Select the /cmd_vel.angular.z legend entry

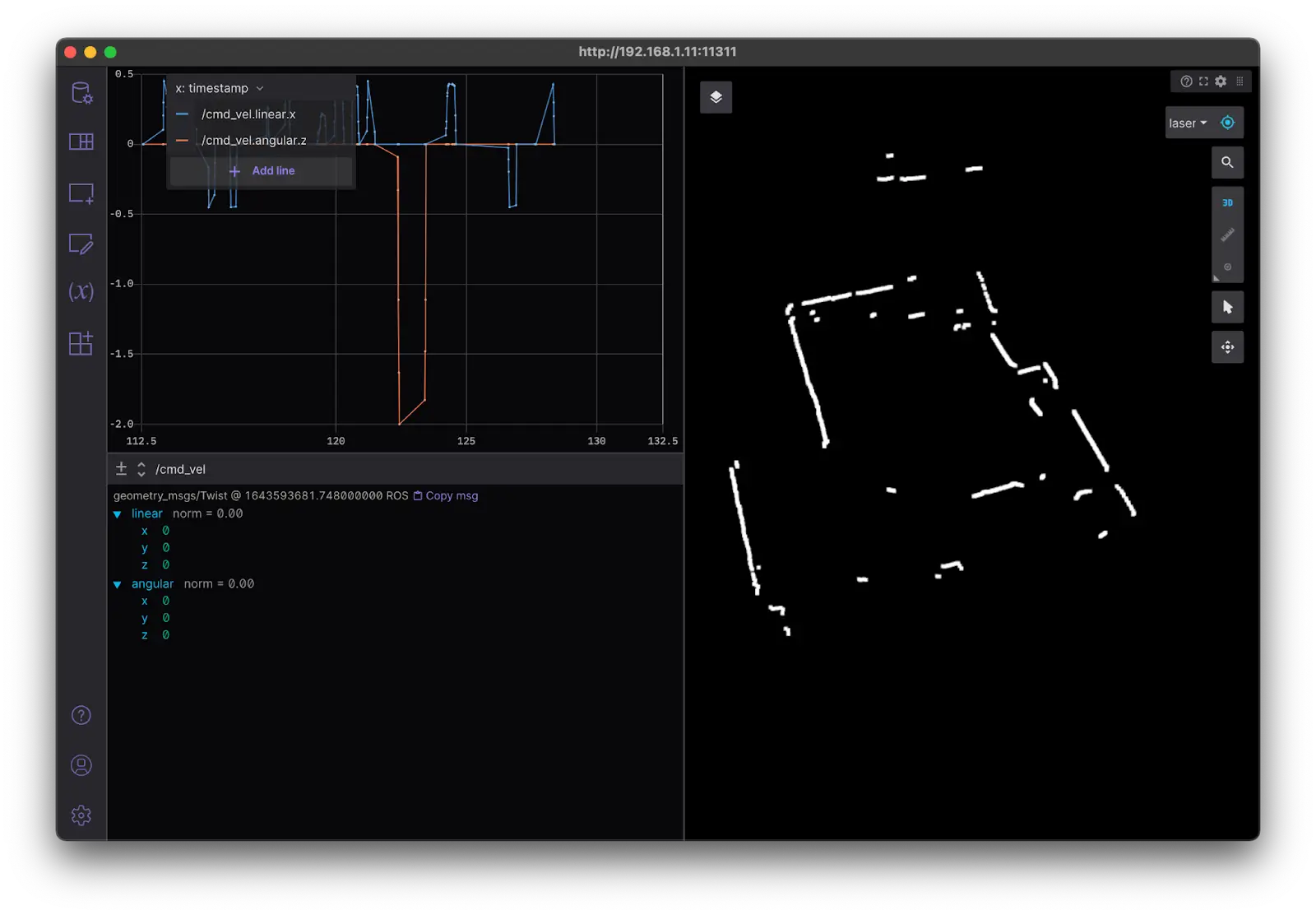coord(254,141)
